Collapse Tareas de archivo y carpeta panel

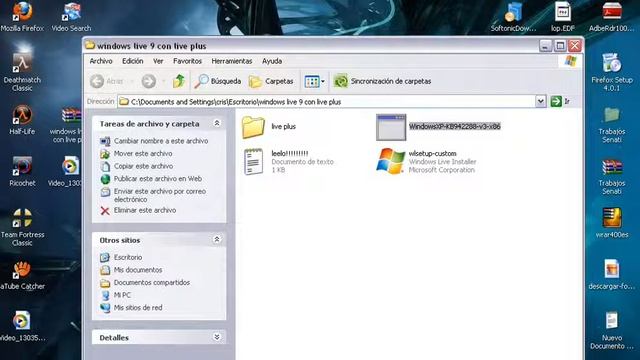pyautogui.click(x=217, y=123)
